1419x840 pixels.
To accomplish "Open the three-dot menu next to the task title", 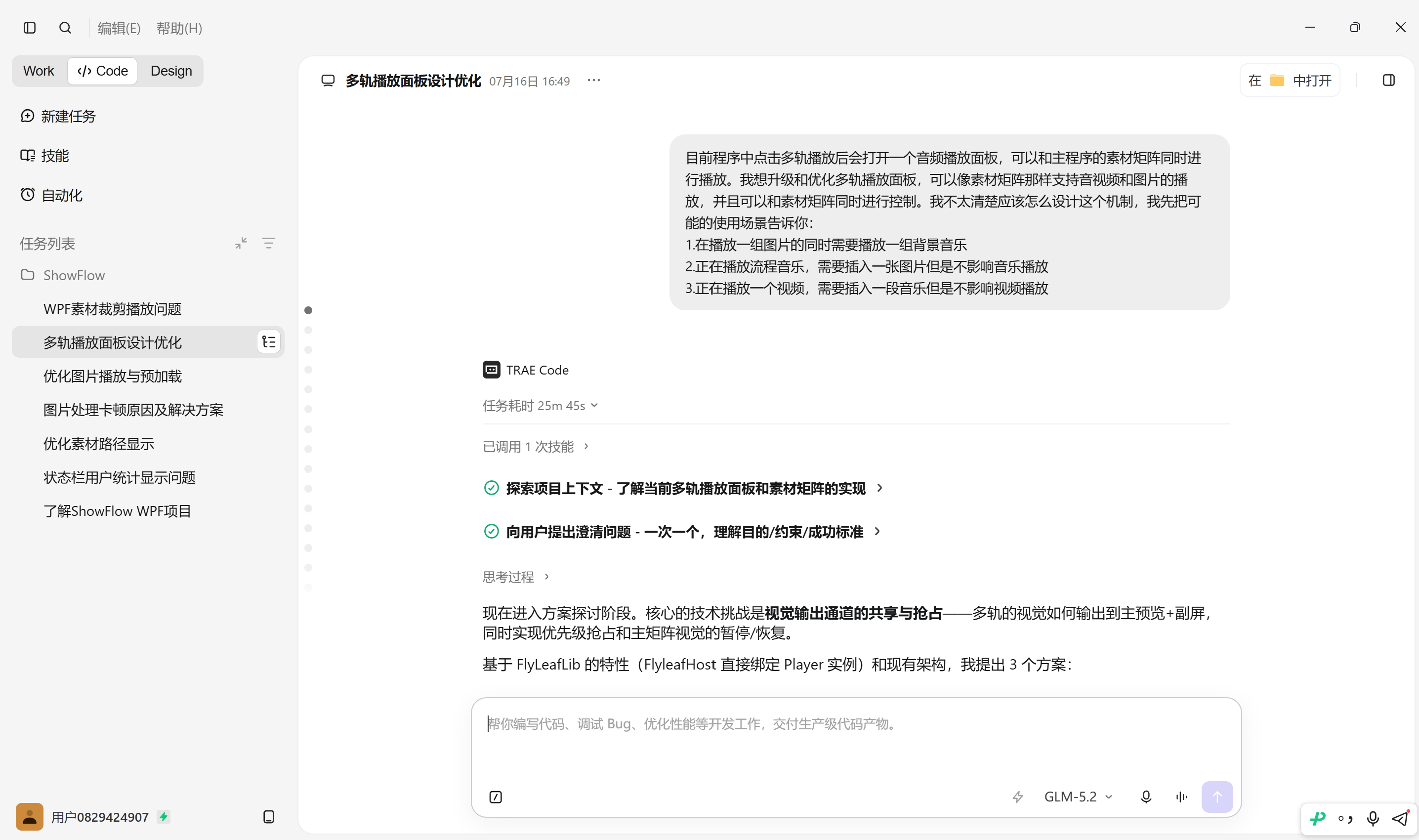I will [x=594, y=81].
